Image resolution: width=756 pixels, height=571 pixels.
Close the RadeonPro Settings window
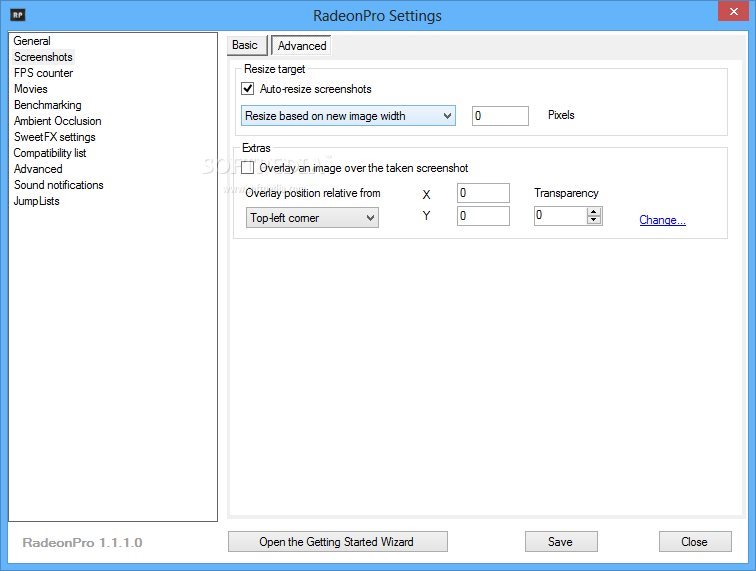(x=733, y=11)
